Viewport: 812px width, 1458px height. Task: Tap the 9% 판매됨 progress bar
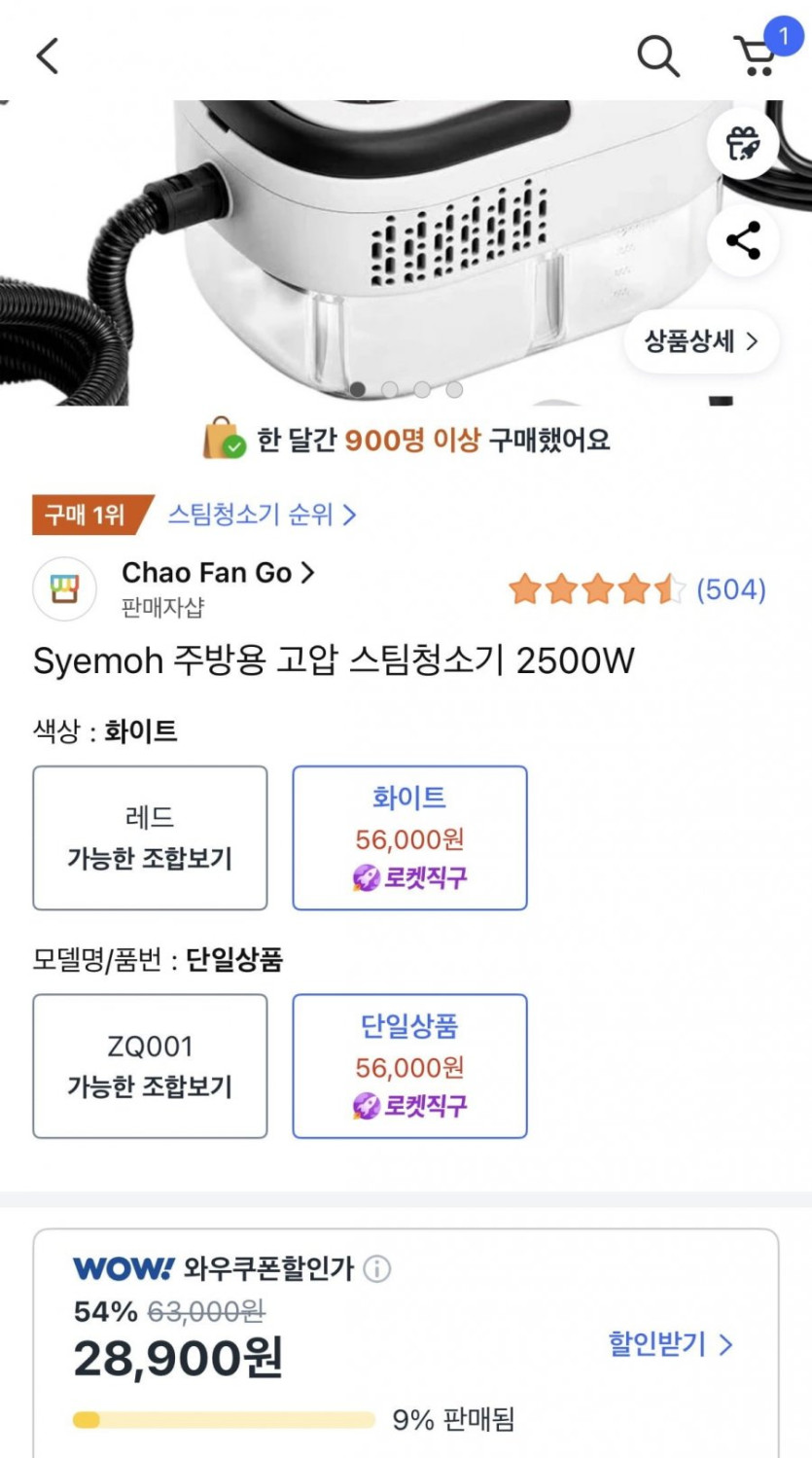coord(224,1420)
